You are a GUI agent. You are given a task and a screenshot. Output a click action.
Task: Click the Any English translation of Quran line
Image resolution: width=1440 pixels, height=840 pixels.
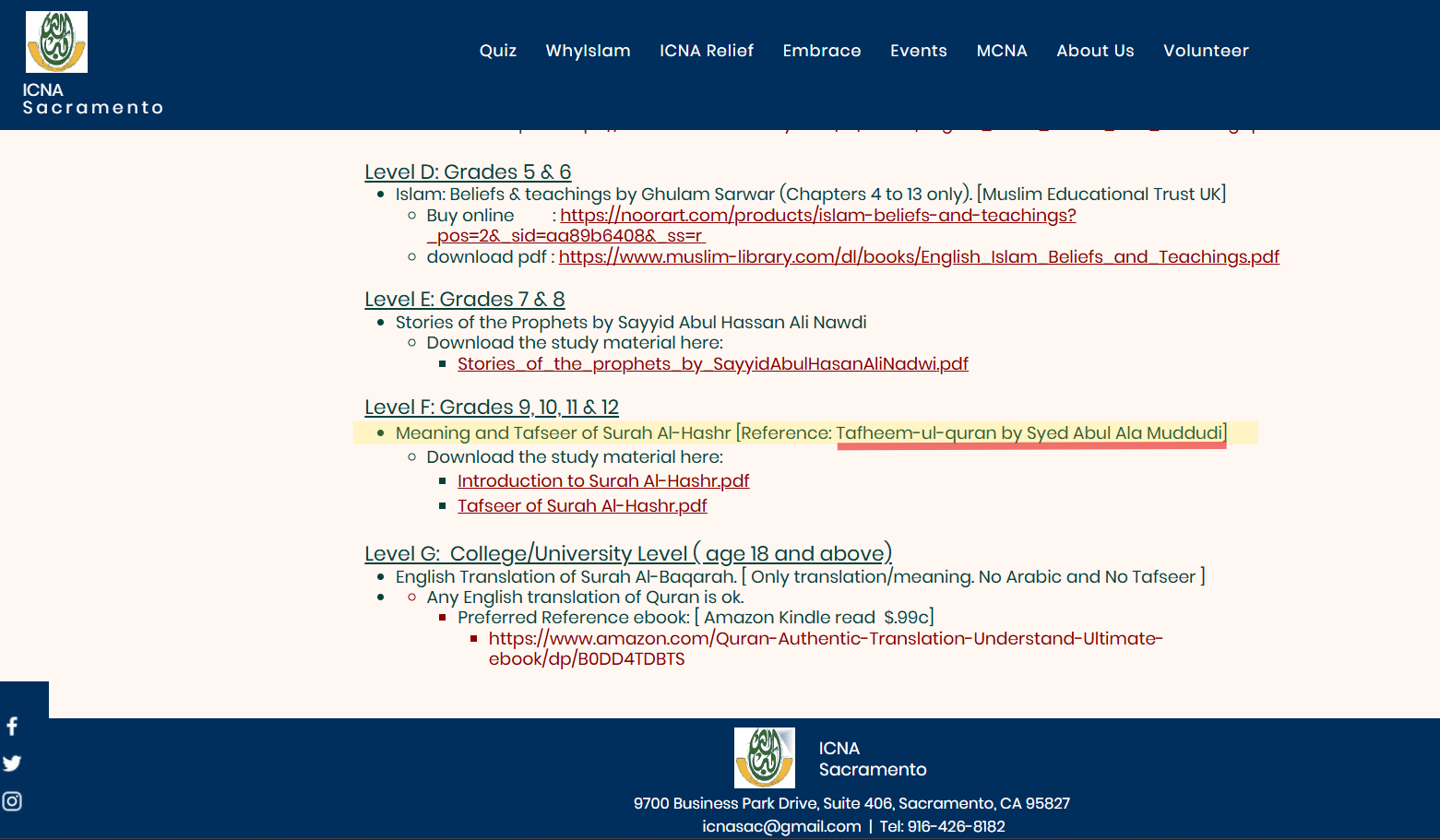click(585, 597)
